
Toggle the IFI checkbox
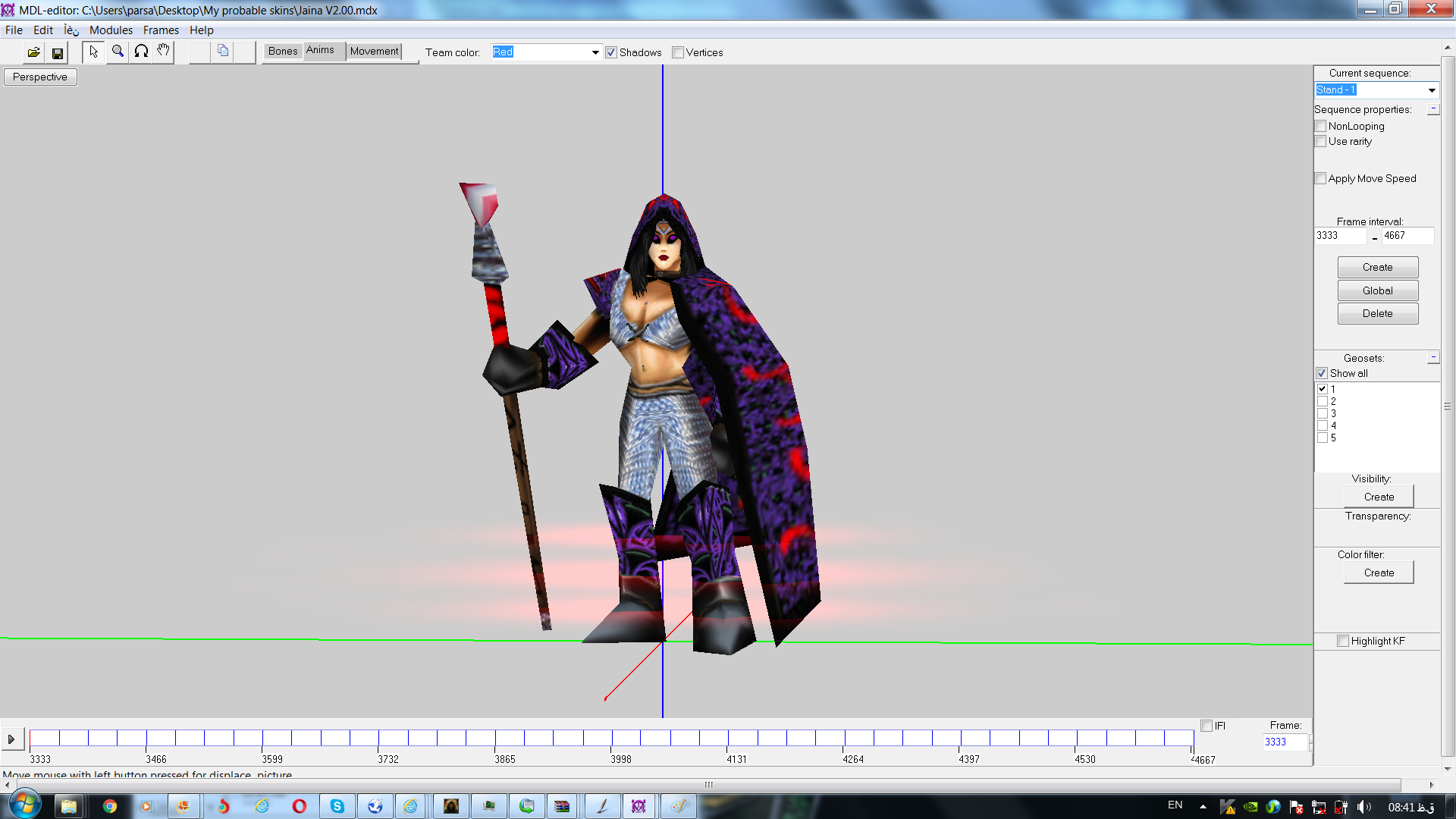[1207, 726]
